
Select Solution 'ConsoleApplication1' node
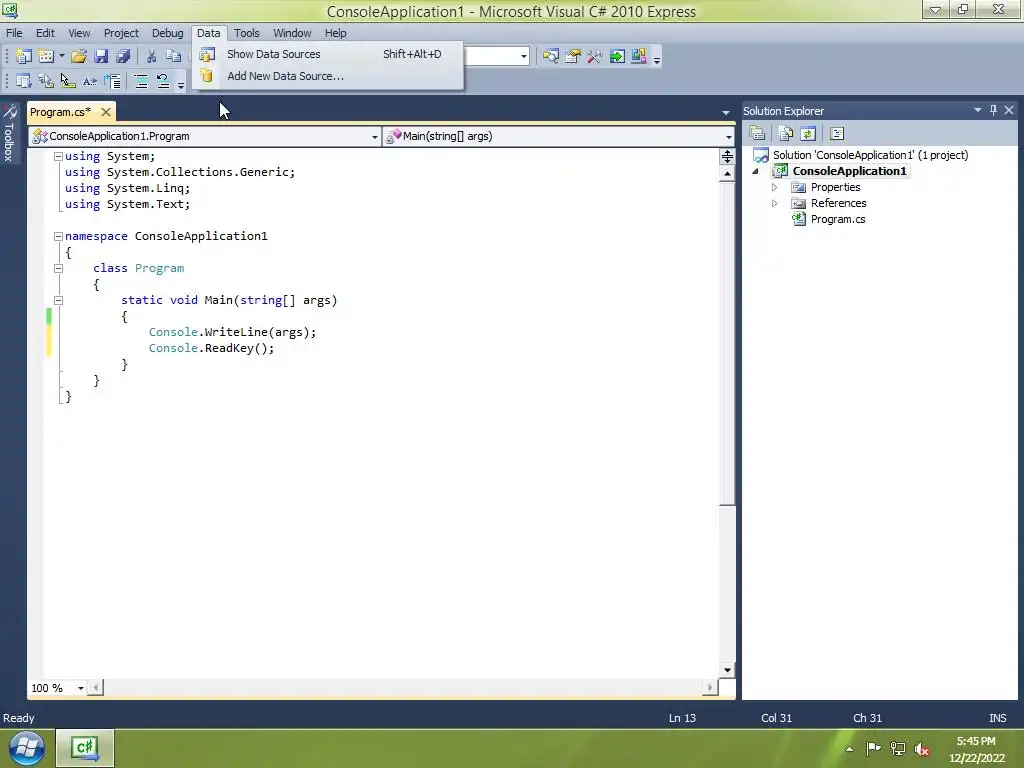coord(870,155)
